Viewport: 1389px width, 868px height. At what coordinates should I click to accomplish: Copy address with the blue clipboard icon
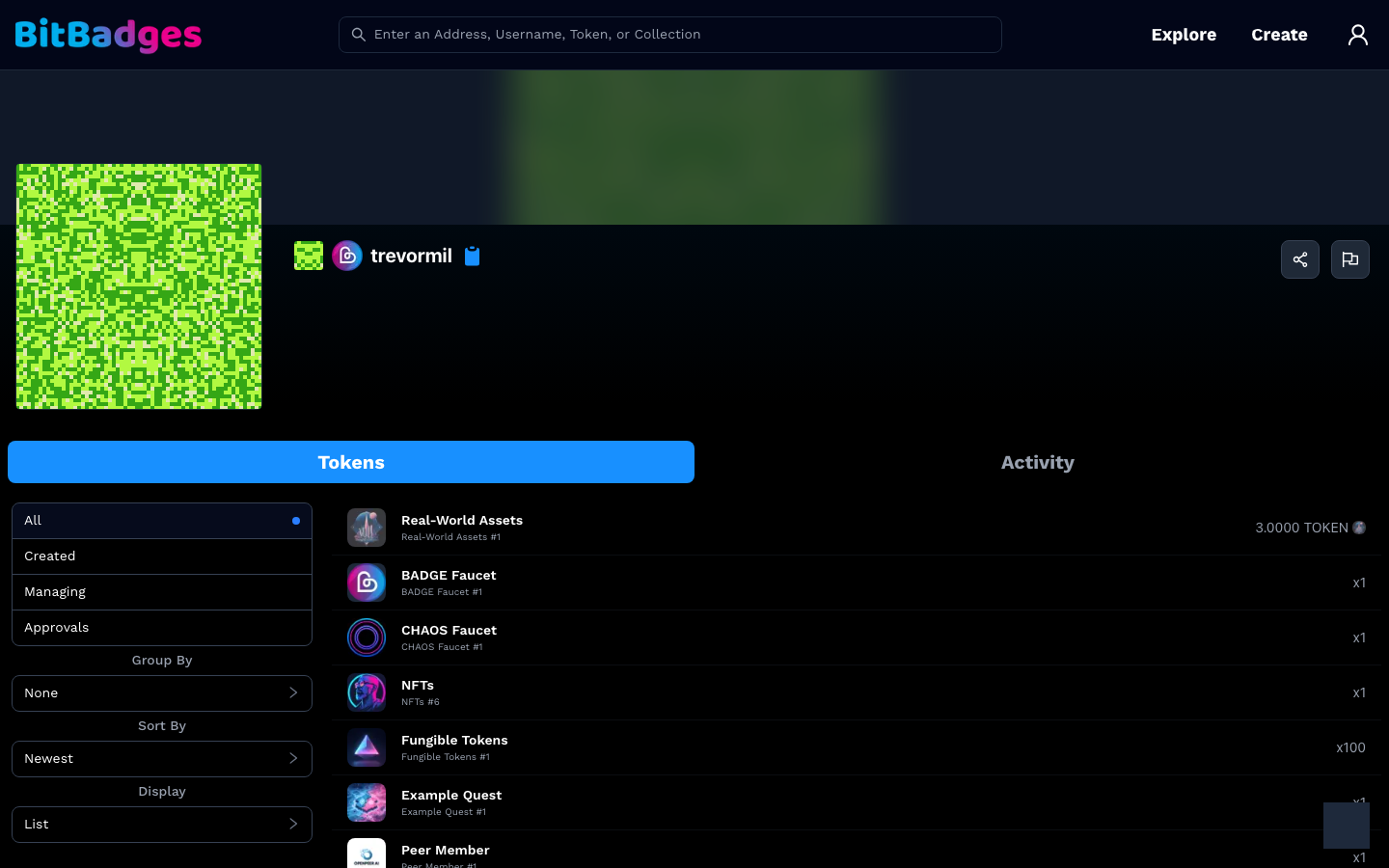[x=472, y=256]
